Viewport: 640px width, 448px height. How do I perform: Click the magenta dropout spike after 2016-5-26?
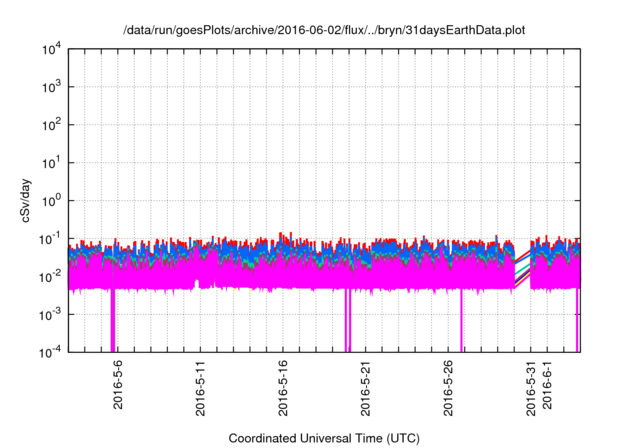pos(461,320)
